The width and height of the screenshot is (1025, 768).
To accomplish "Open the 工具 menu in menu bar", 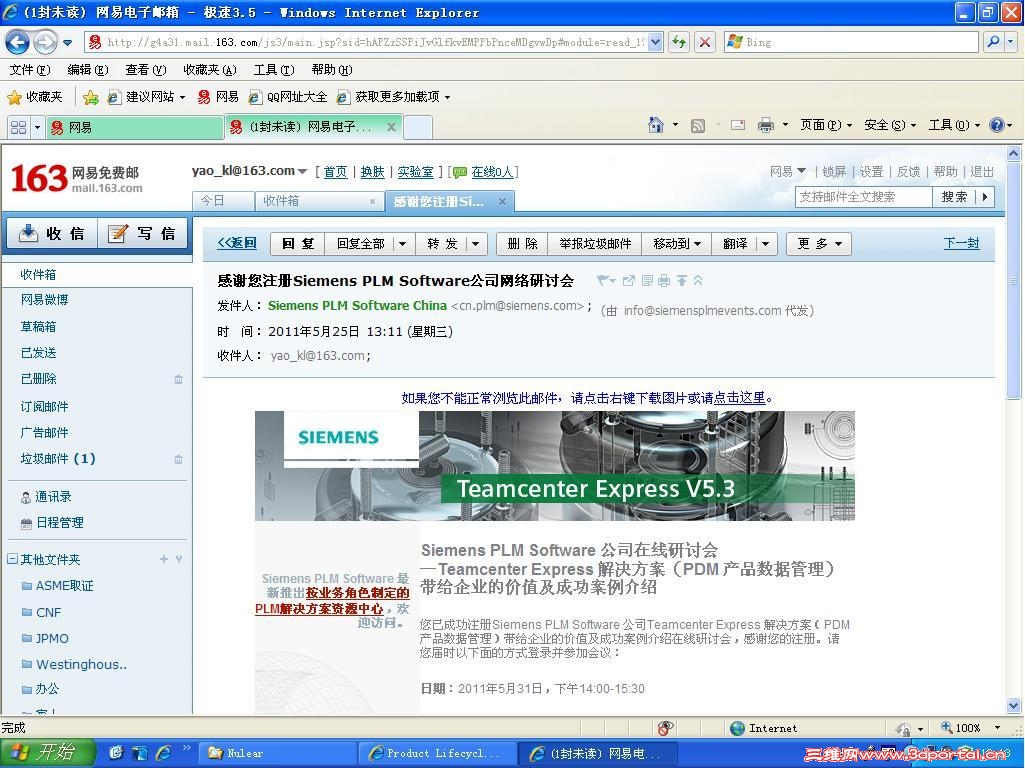I will 274,70.
